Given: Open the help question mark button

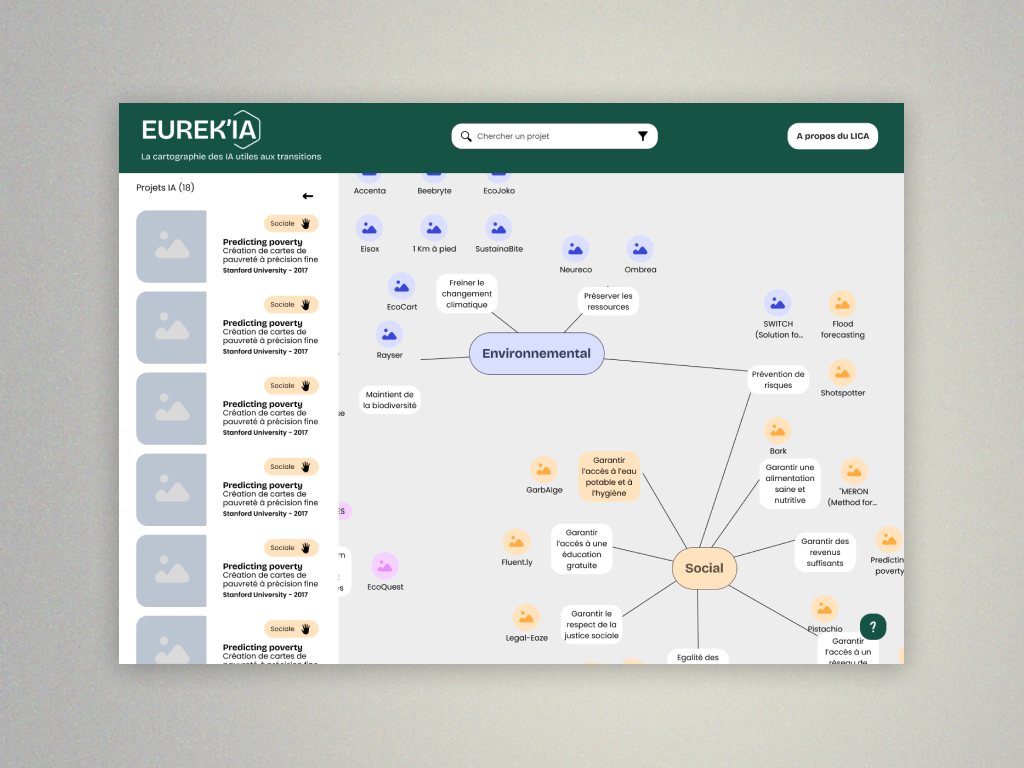Looking at the screenshot, I should tap(872, 626).
